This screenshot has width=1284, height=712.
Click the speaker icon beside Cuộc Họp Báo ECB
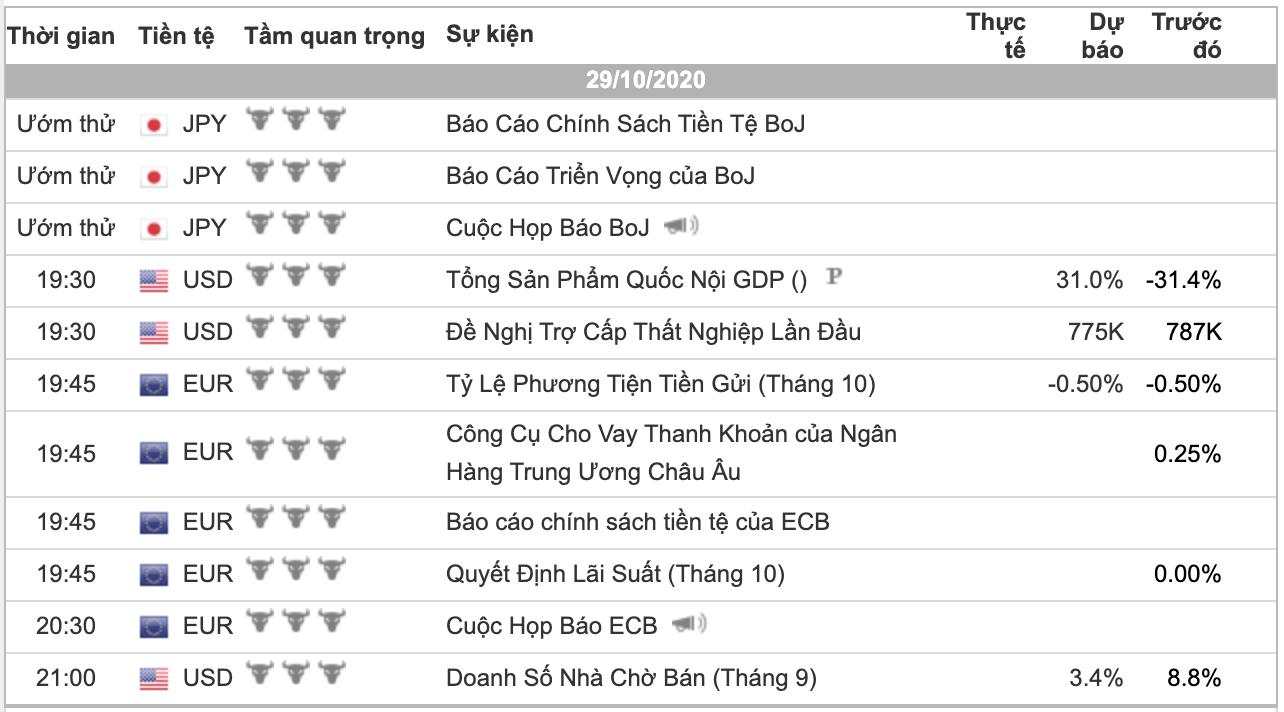point(689,625)
